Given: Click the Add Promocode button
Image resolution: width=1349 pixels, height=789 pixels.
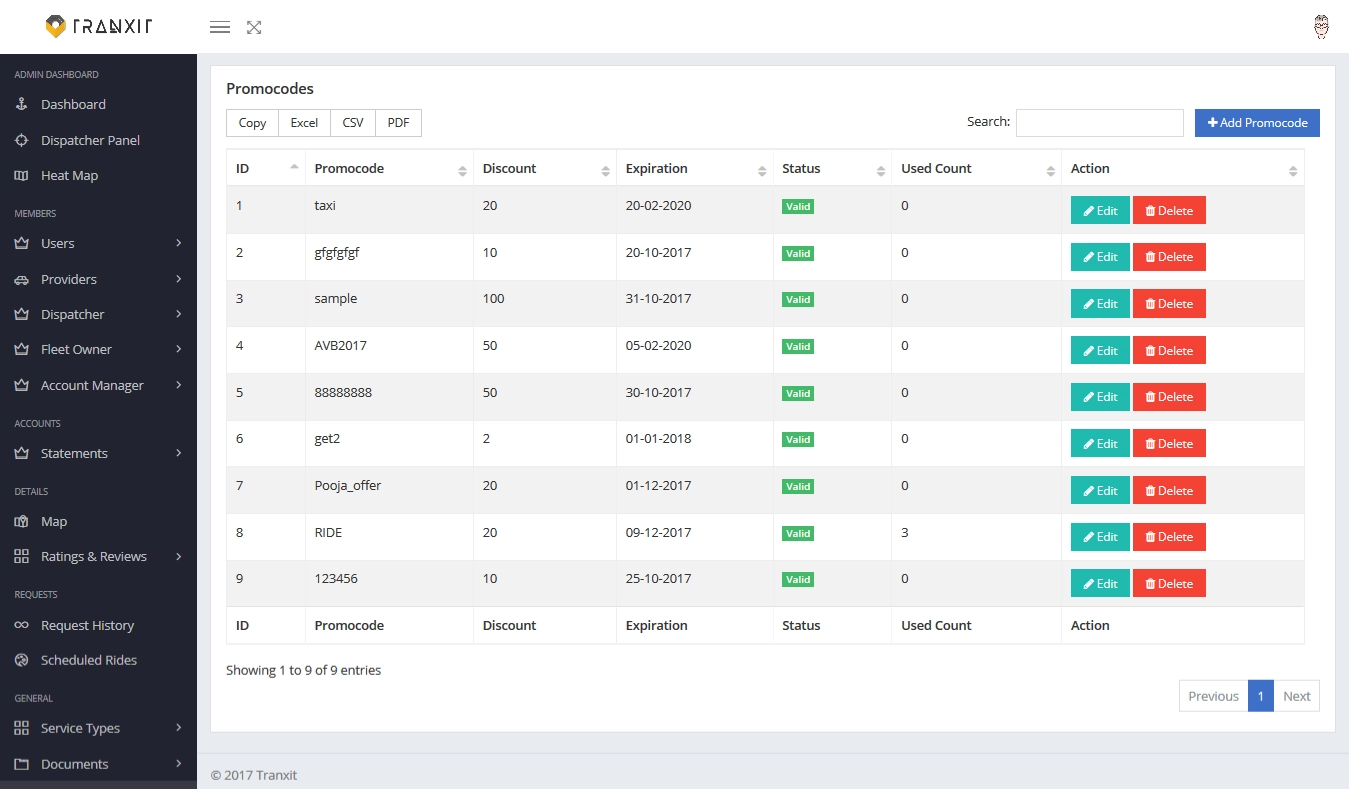Looking at the screenshot, I should tap(1257, 122).
